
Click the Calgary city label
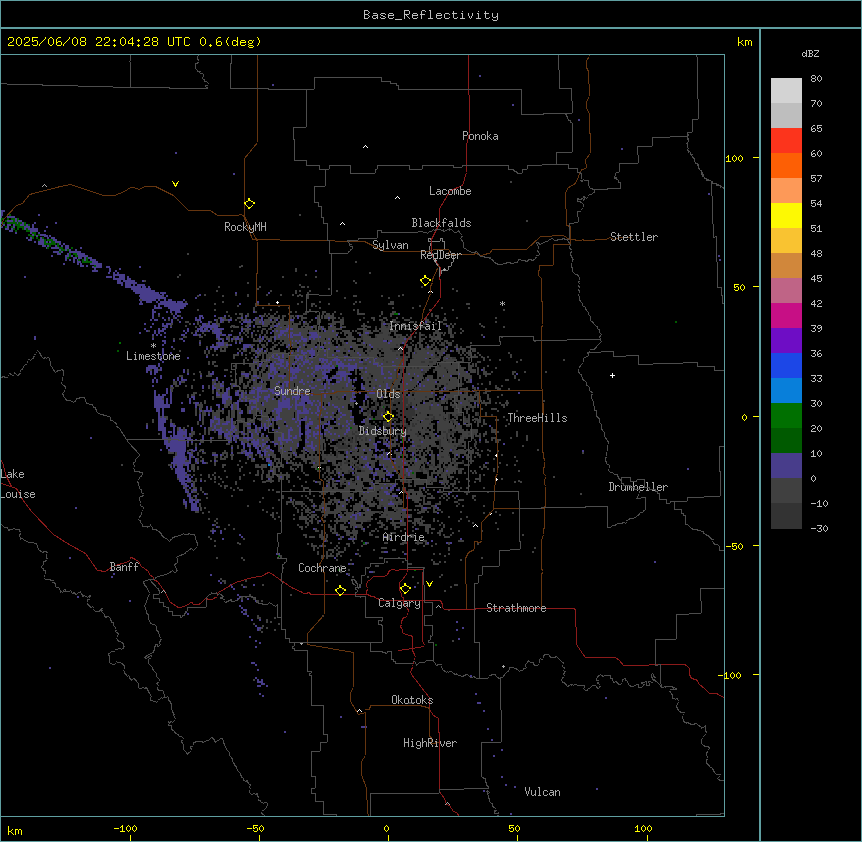point(399,603)
